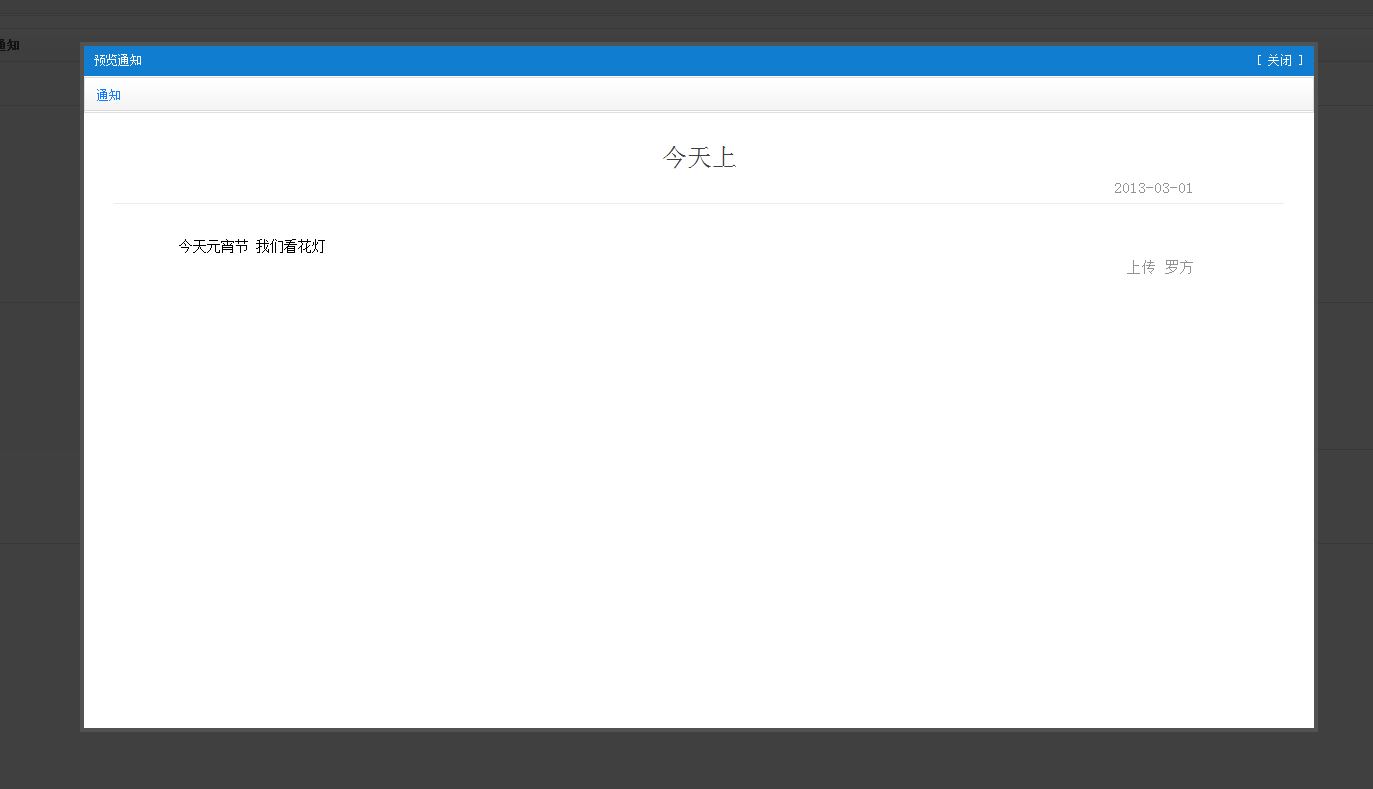The height and width of the screenshot is (789, 1373).
Task: Click the notice title 今天上
Action: 699,157
